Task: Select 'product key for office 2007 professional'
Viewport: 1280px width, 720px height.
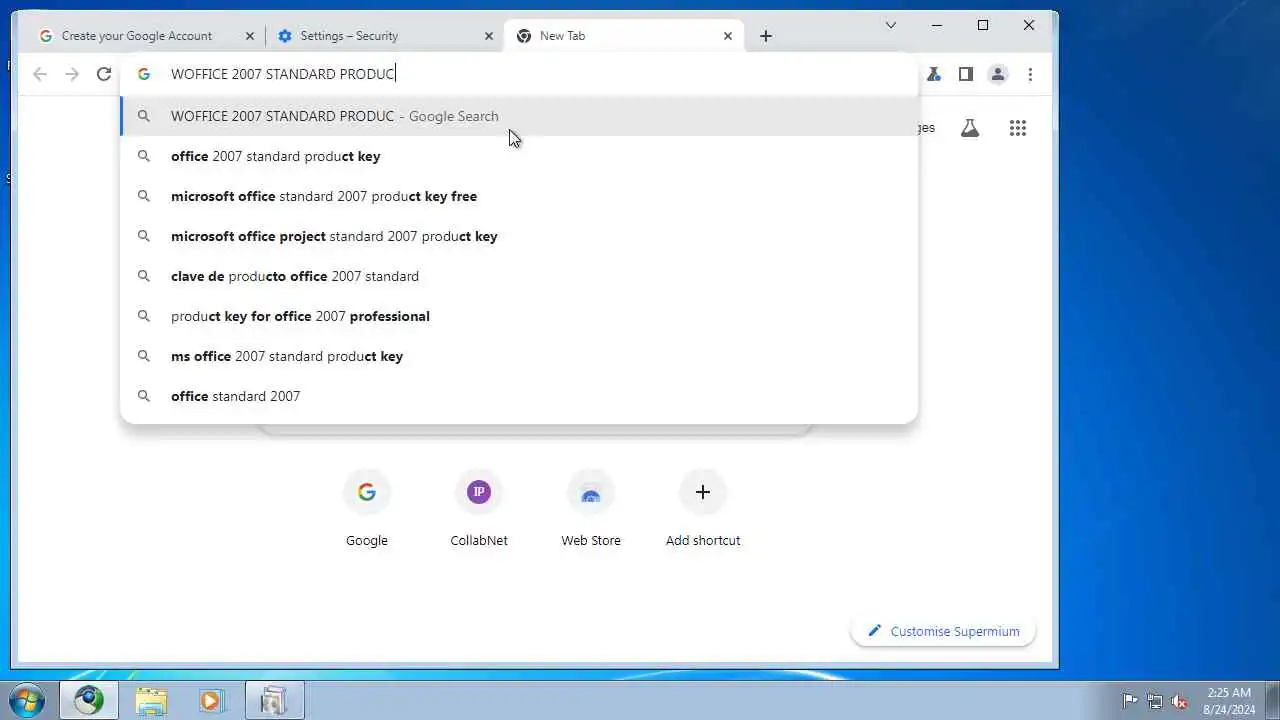Action: pos(519,316)
